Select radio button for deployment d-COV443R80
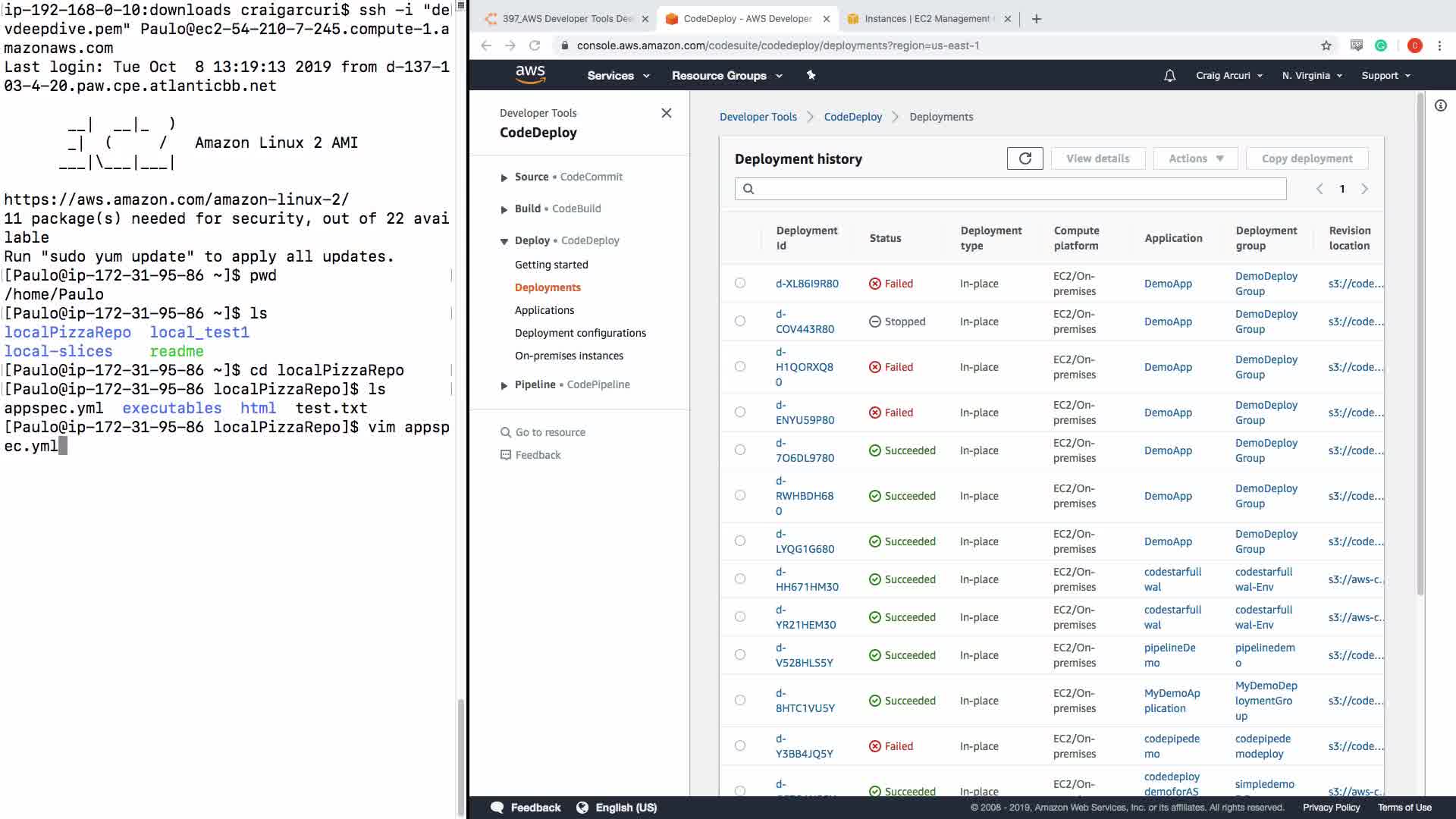Image resolution: width=1456 pixels, height=819 pixels. [739, 321]
